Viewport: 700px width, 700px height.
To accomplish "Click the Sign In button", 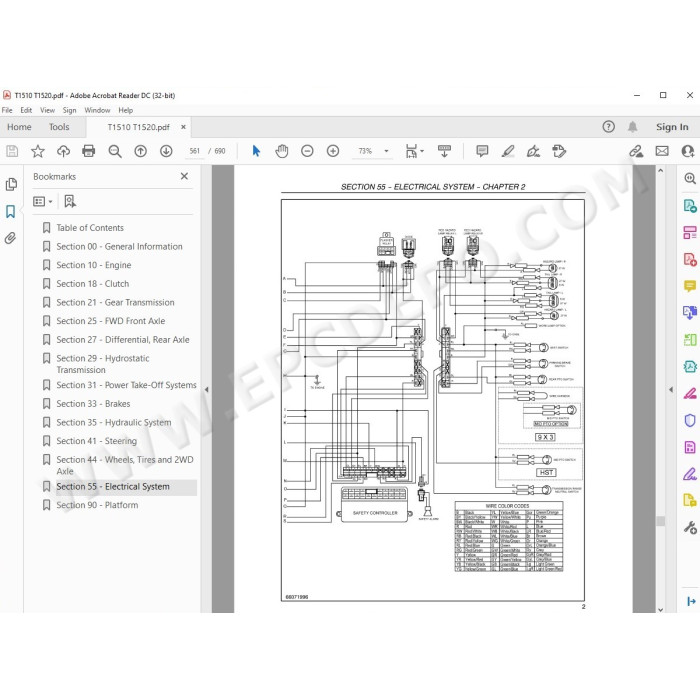I will (672, 127).
